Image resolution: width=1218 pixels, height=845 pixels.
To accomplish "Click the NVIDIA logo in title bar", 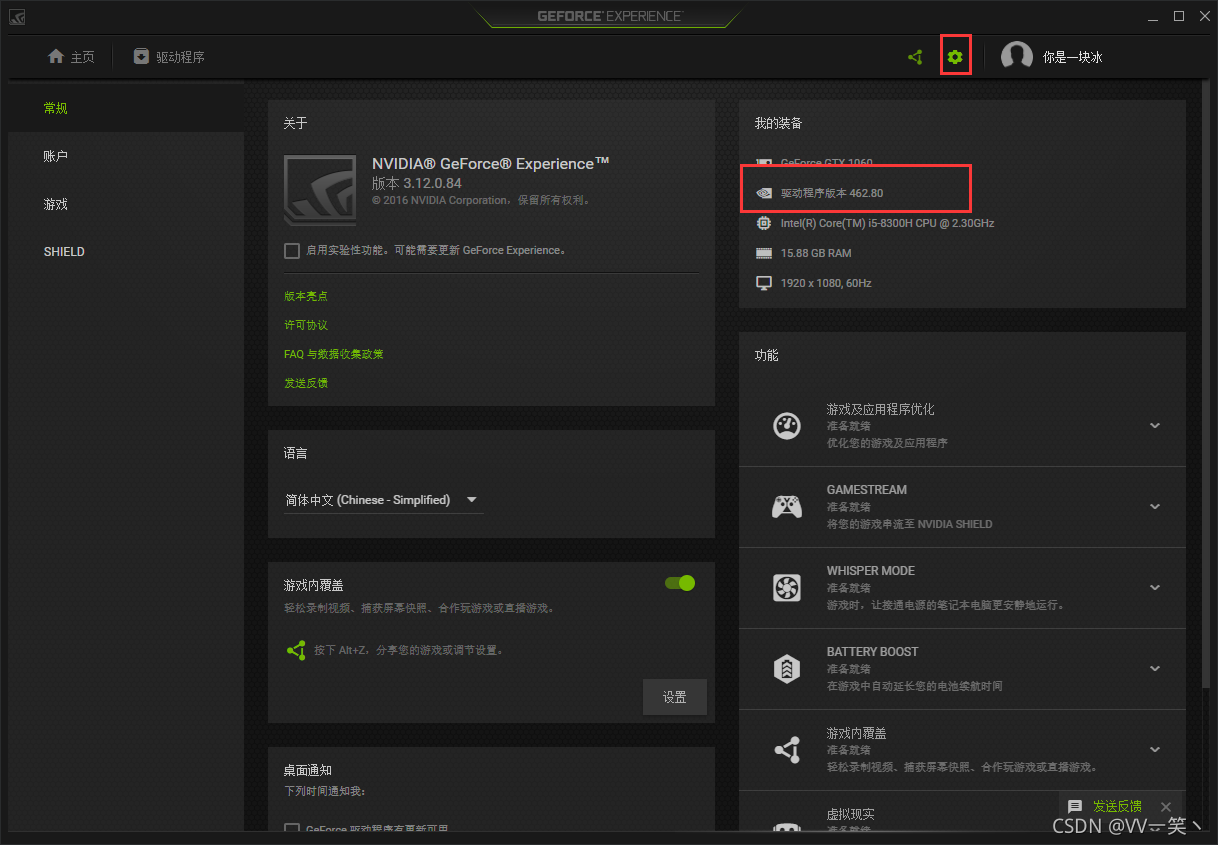I will click(x=18, y=16).
